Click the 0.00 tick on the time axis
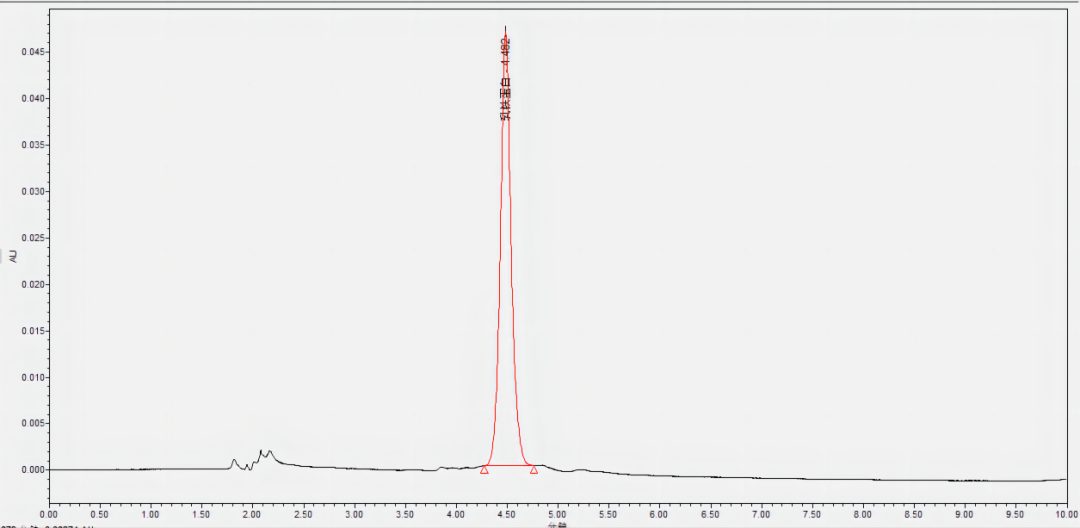The width and height of the screenshot is (1080, 528). 49,514
